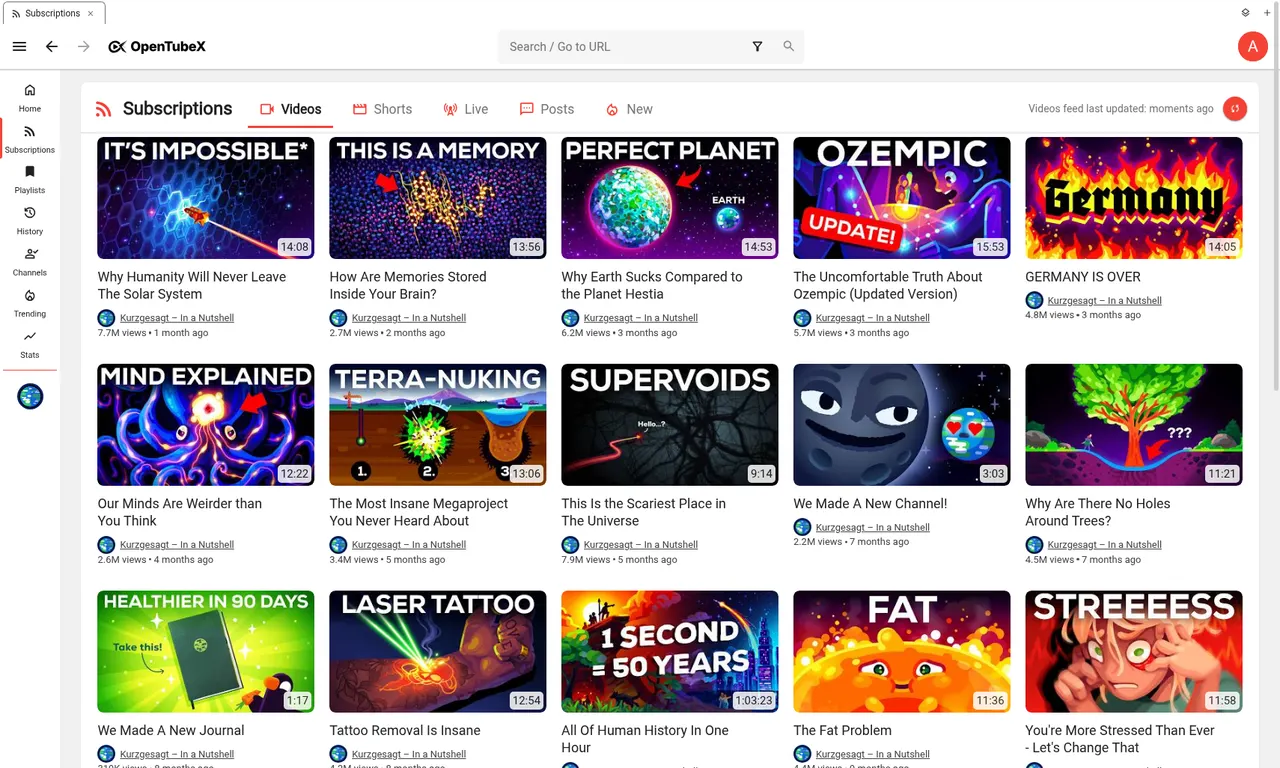Open search filters funnel icon
Image resolution: width=1280 pixels, height=768 pixels.
757,46
